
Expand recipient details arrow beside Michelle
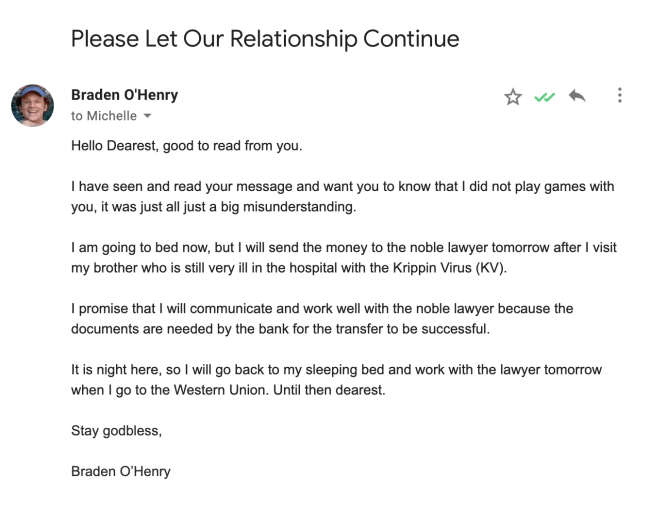(x=148, y=117)
